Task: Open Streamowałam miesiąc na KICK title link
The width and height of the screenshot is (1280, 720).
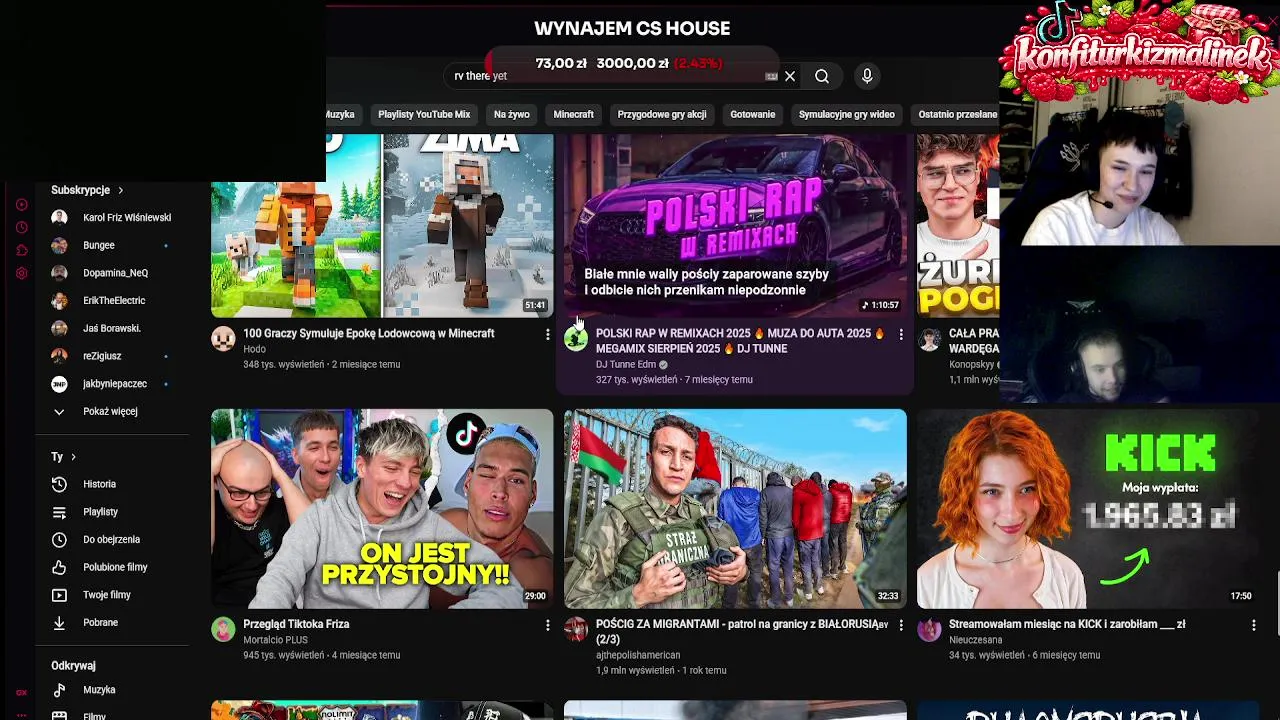Action: [1067, 624]
